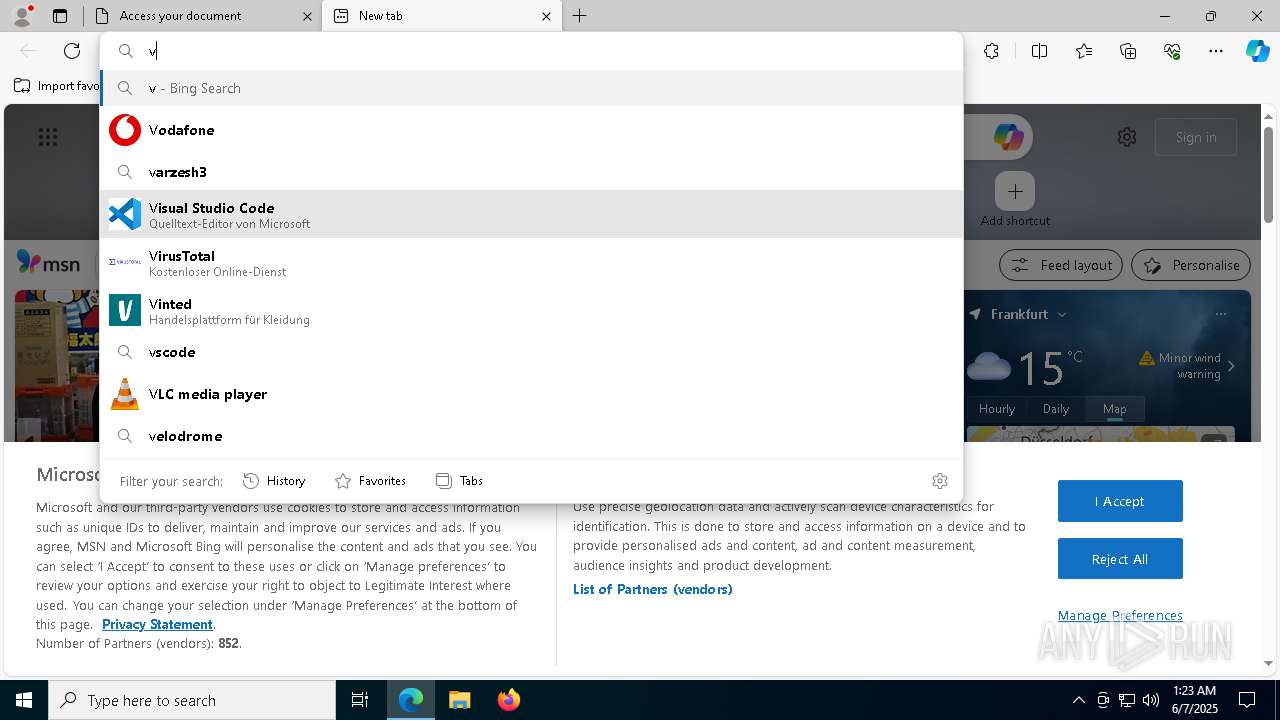Open Feed layout options
Viewport: 1280px width, 720px height.
coord(1061,265)
